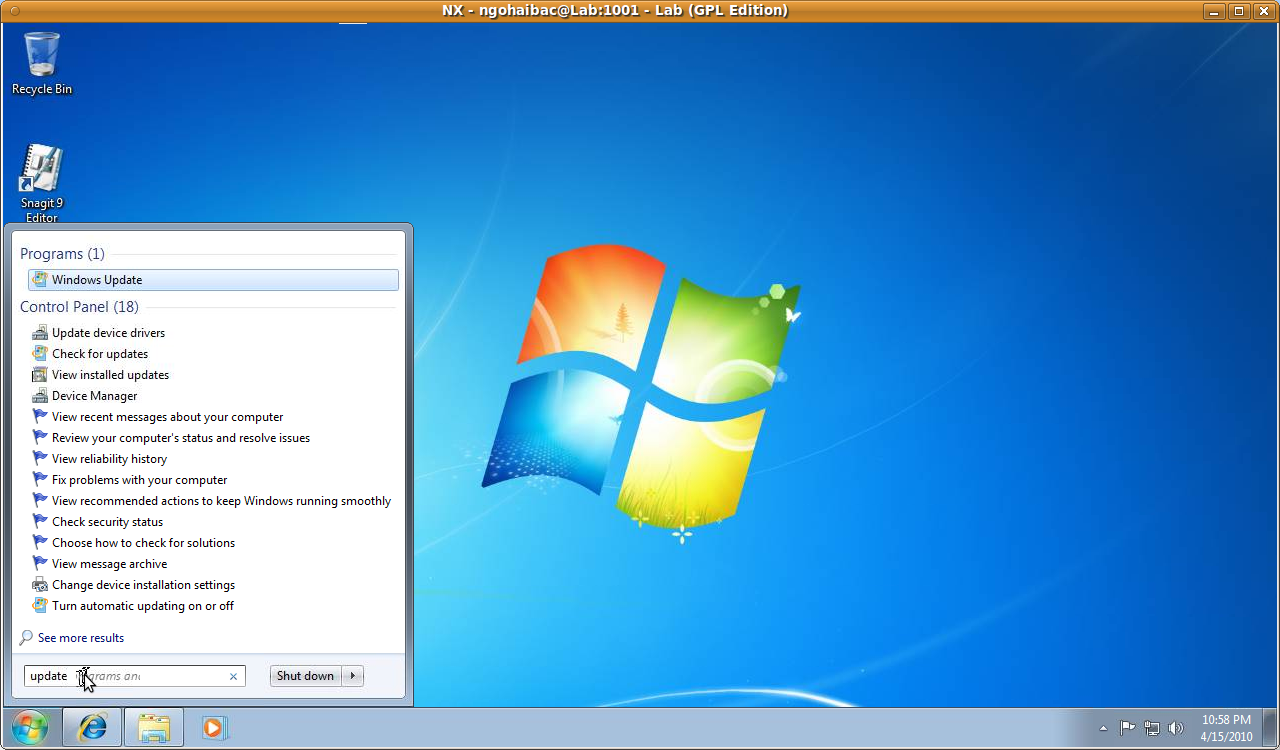
Task: Select 'Review your computer's status and resolve issues'
Action: tap(181, 438)
